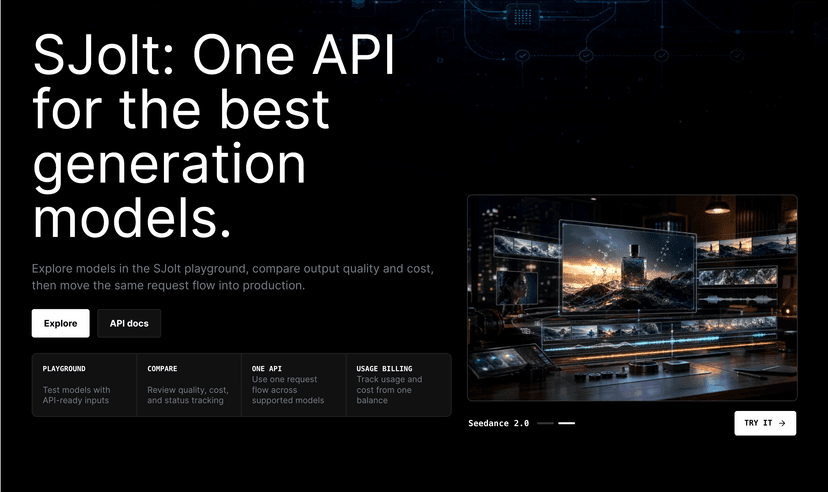Click 'Track usage and cost from one balance' text
The height and width of the screenshot is (492, 828).
pos(389,390)
